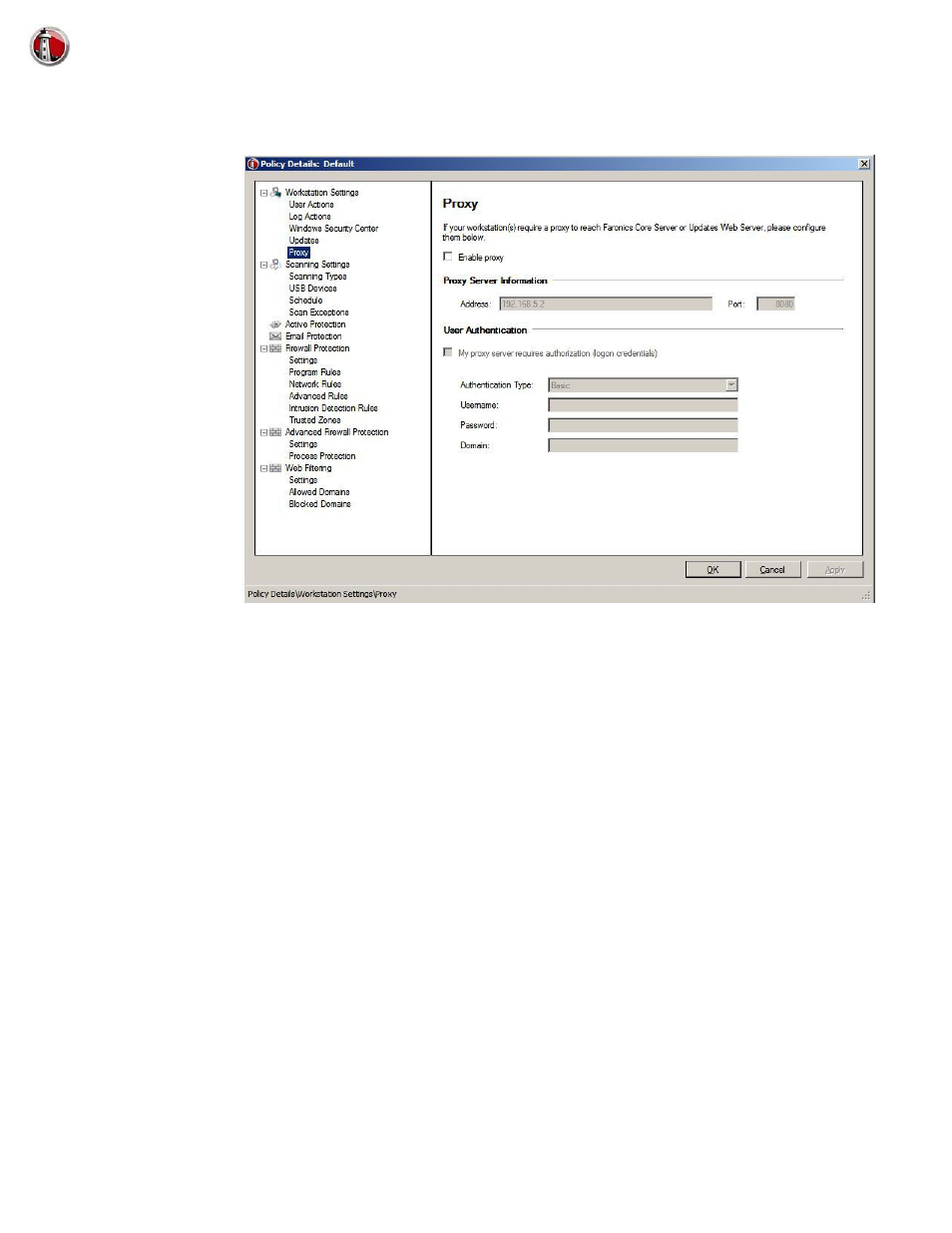Select User Actions in the tree
This screenshot has height=1233, width=952.
pos(311,205)
